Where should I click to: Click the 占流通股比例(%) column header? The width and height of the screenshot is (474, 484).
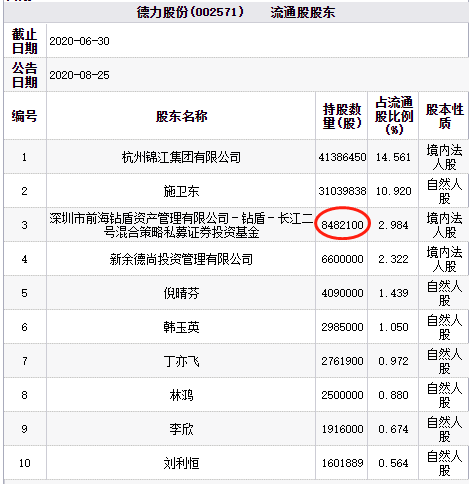click(394, 115)
